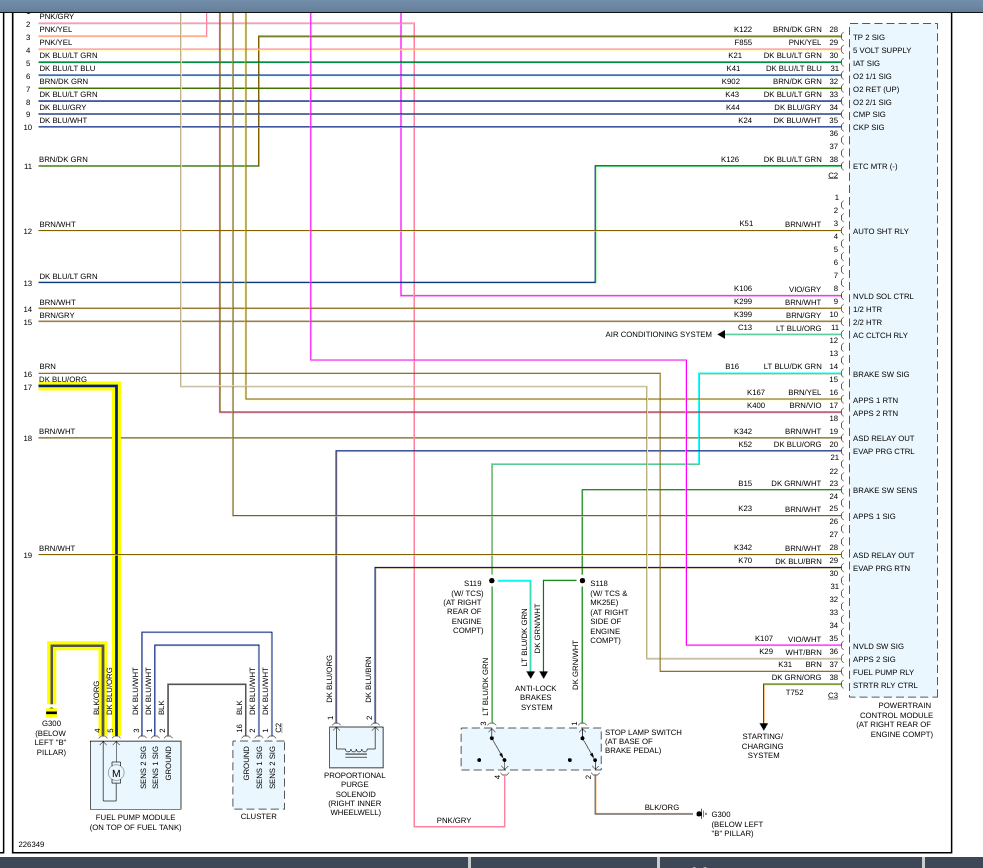
Task: Click the FUEL PUMP MODULE caption
Action: pos(135,822)
